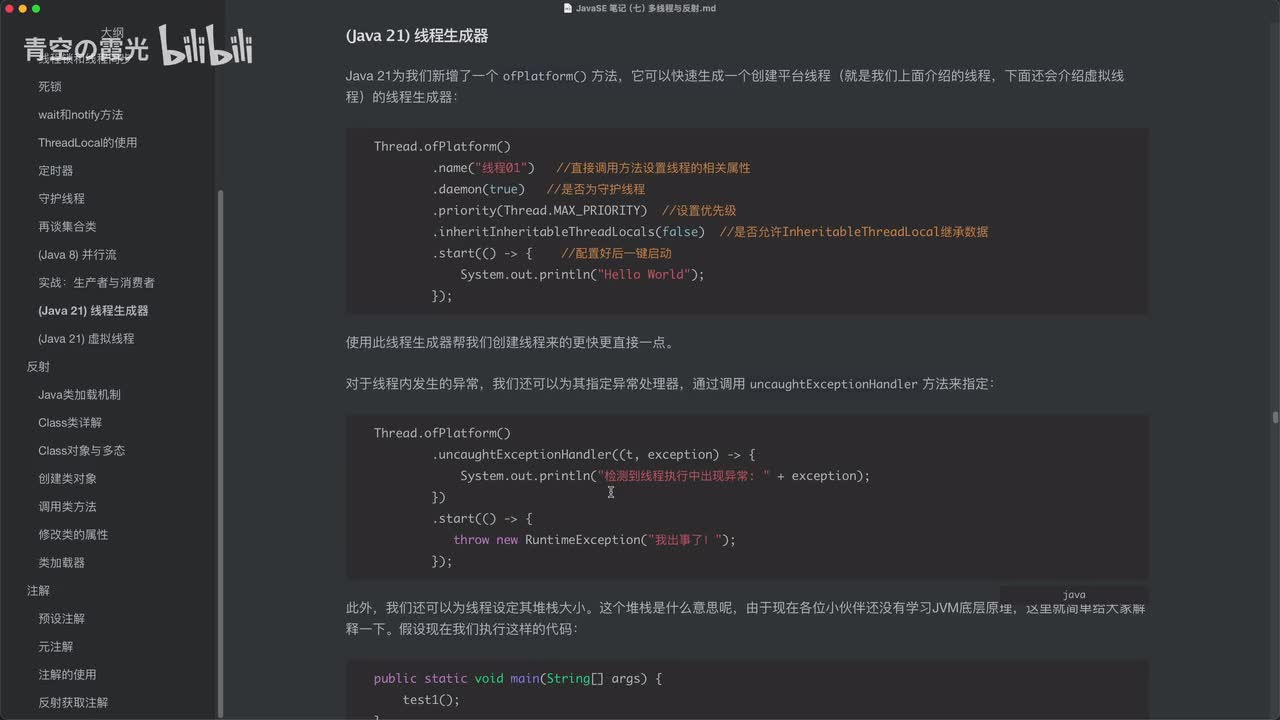This screenshot has height=720, width=1280.
Task: Click paragraph starting 此外，我们还可以为线程设定其堆栈大小
Action: [745, 618]
